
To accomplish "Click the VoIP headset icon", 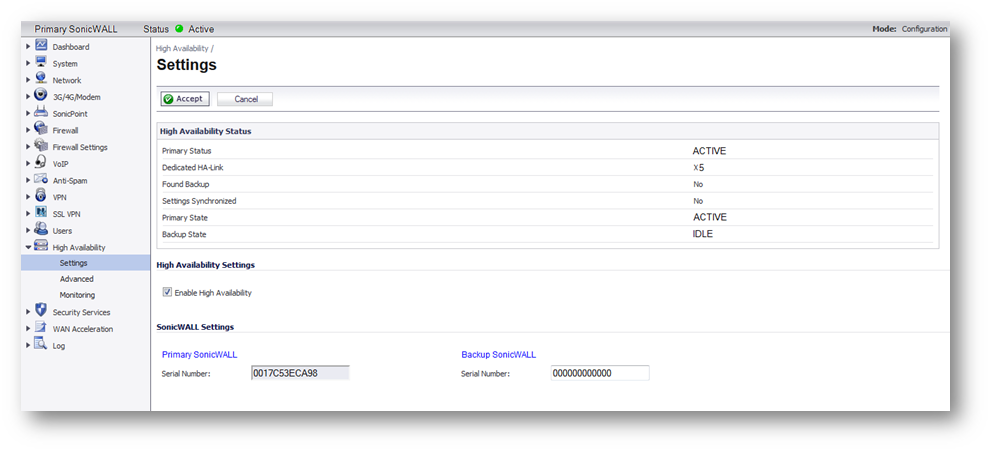I will tap(41, 163).
